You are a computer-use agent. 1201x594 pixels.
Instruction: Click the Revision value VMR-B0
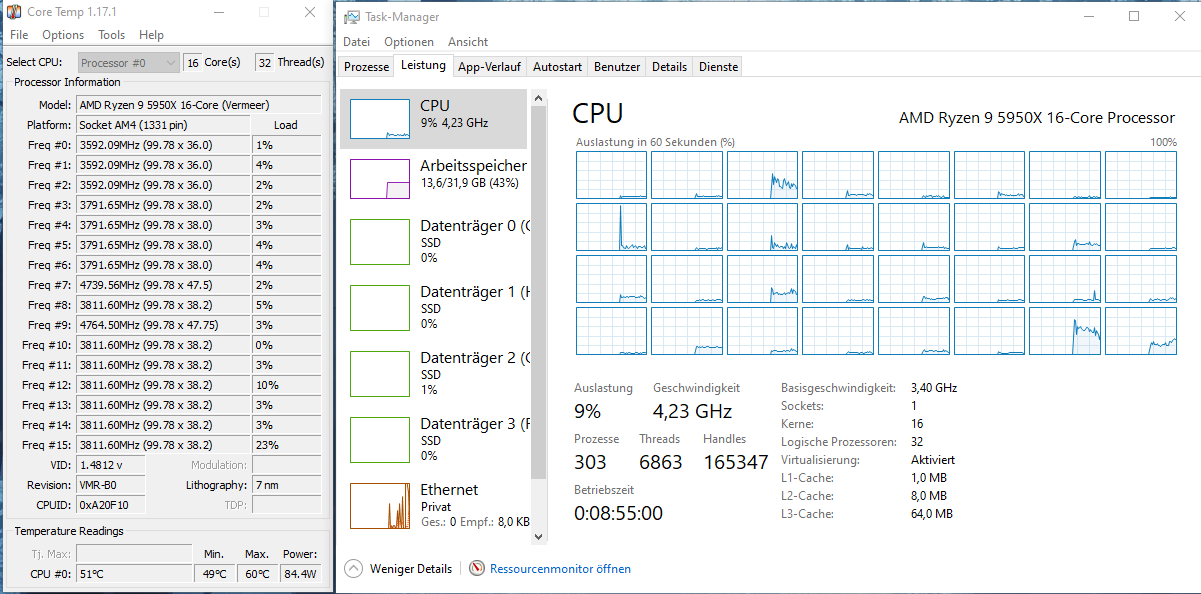110,485
